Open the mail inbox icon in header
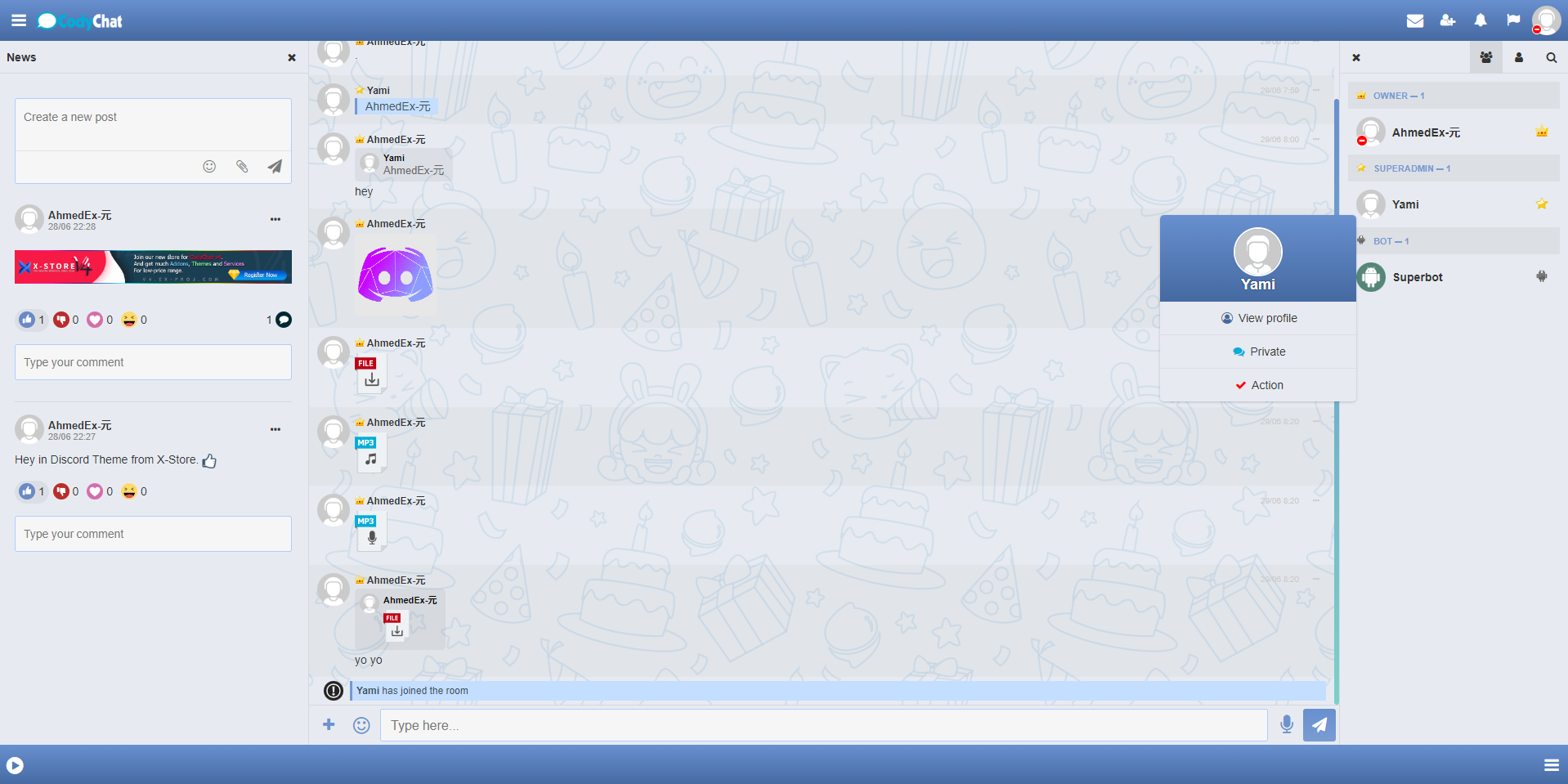The image size is (1568, 784). [1414, 20]
